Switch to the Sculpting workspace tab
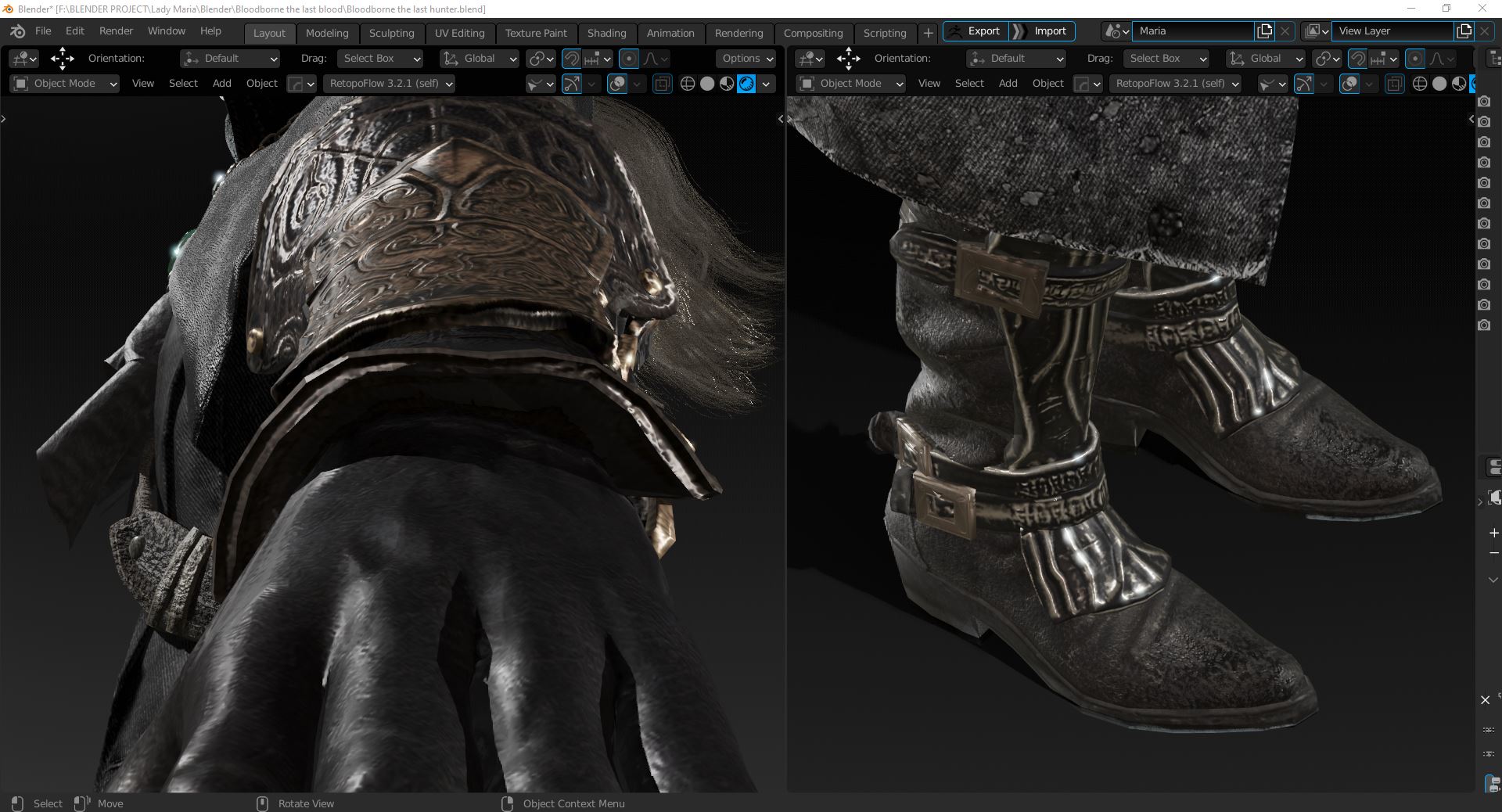Screen dimensions: 1502x812 click(391, 33)
